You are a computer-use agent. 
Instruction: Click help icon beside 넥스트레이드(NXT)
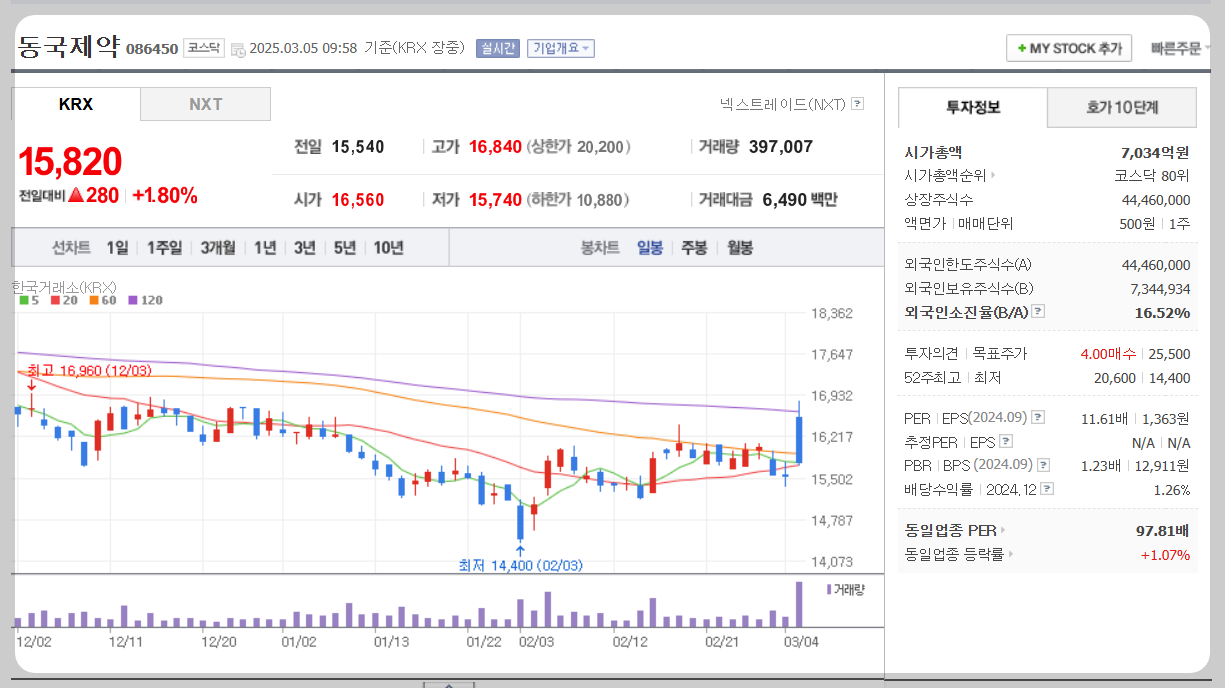[x=857, y=104]
